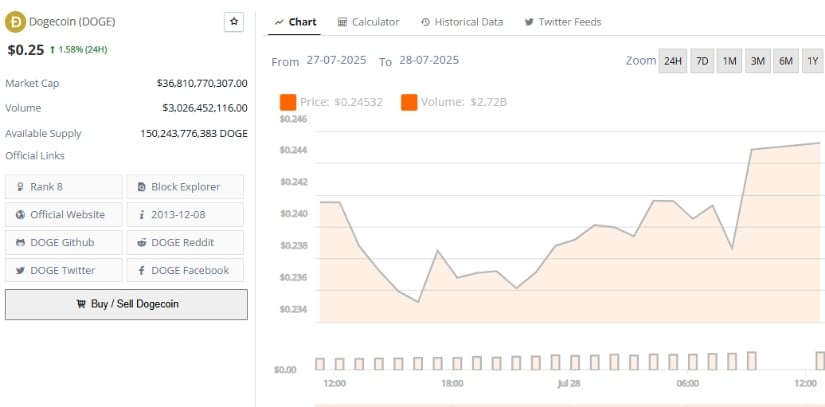Screen dimensions: 825x407
Task: Click the $0.234 y-axis label
Action: [x=293, y=309]
